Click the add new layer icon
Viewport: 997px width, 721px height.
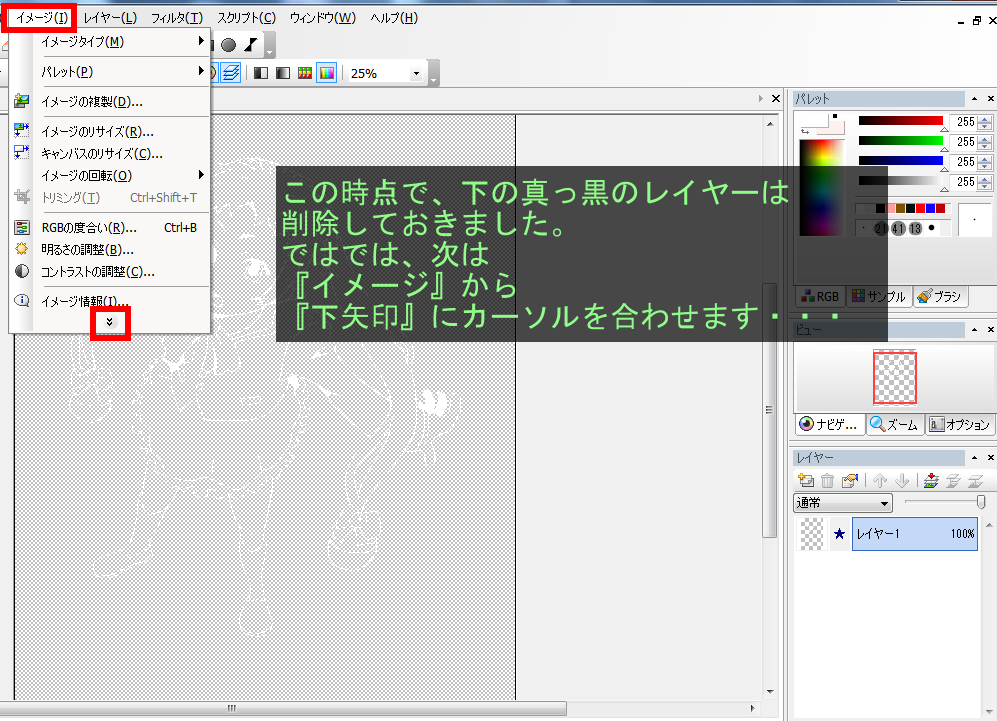point(806,481)
